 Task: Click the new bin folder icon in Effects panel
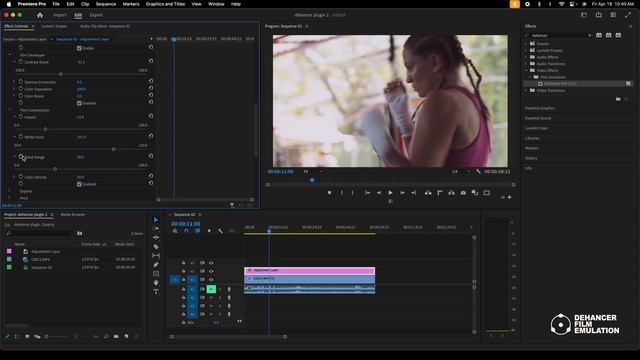click(618, 99)
